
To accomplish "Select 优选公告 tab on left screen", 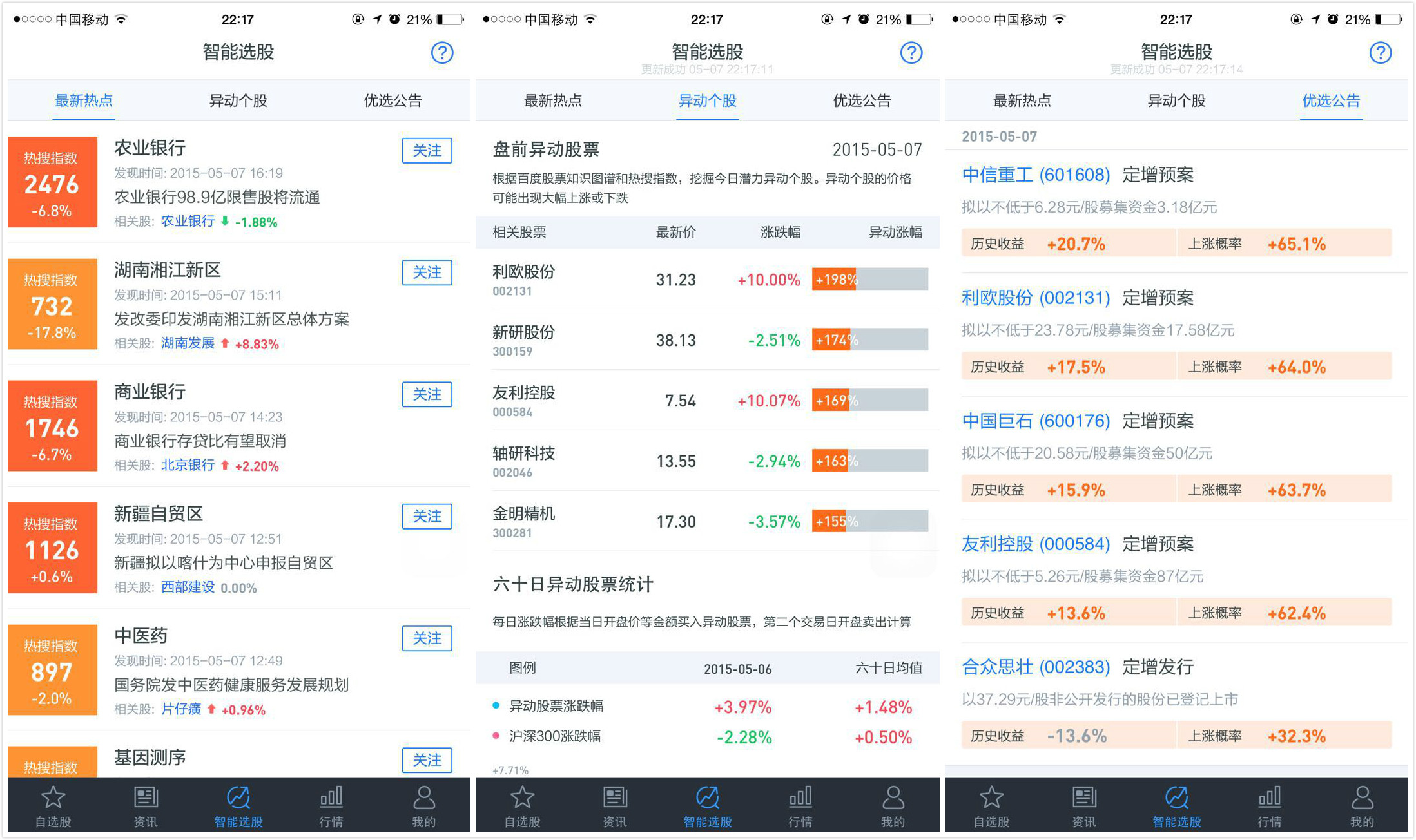I will click(x=393, y=100).
